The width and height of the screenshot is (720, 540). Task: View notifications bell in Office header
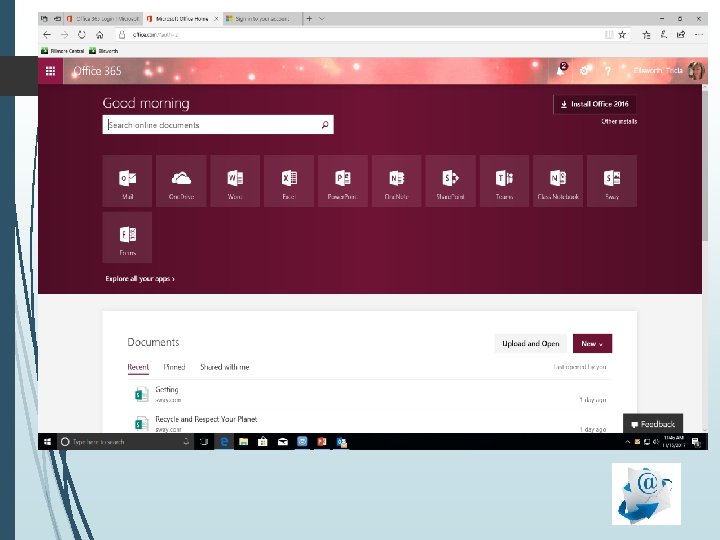(562, 70)
